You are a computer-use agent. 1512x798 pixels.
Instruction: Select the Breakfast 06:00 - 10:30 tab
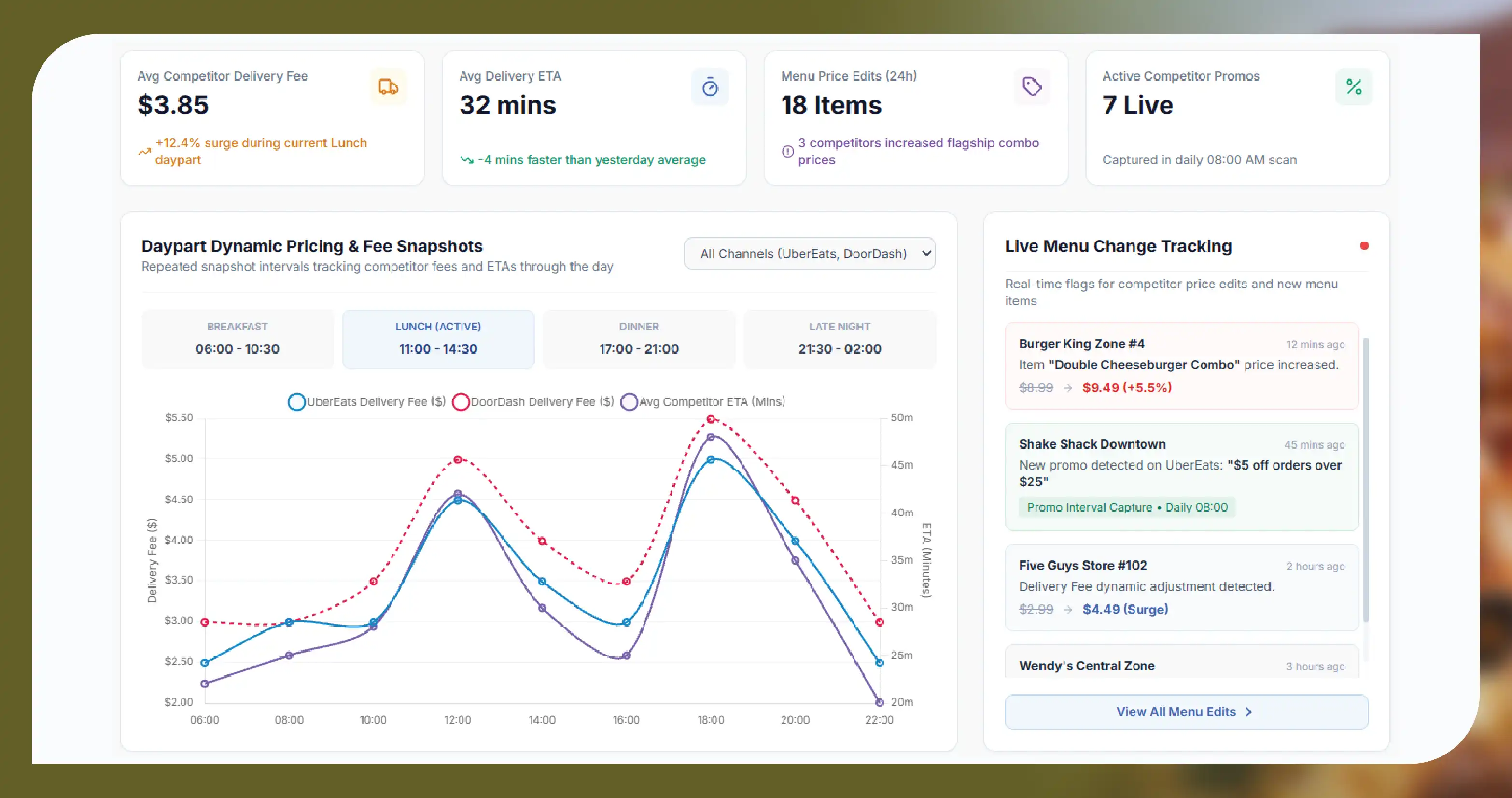coord(237,339)
